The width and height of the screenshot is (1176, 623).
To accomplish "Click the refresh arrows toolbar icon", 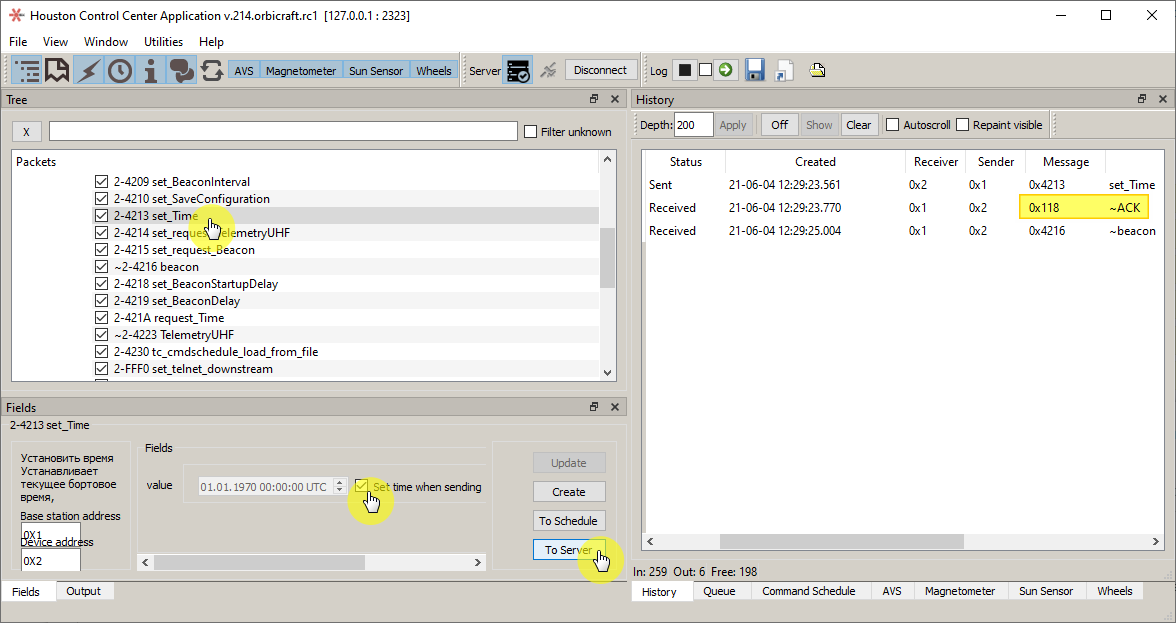I will coord(212,70).
